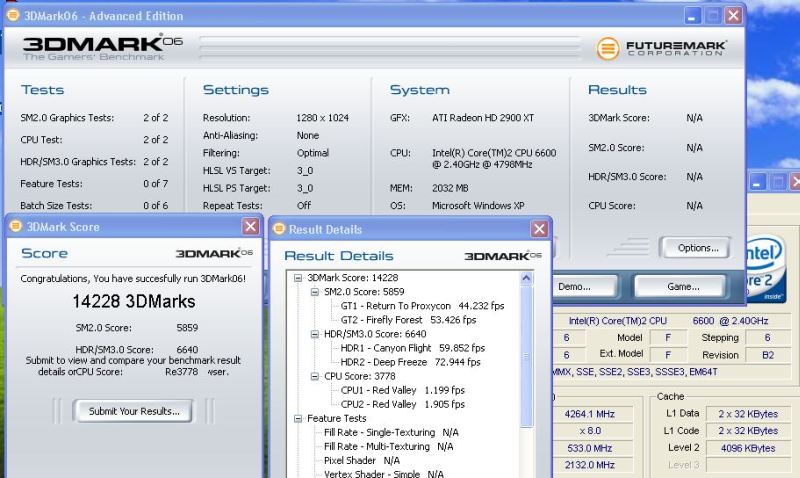Click the 3DMark06 title bar orange icon

(x=13, y=15)
